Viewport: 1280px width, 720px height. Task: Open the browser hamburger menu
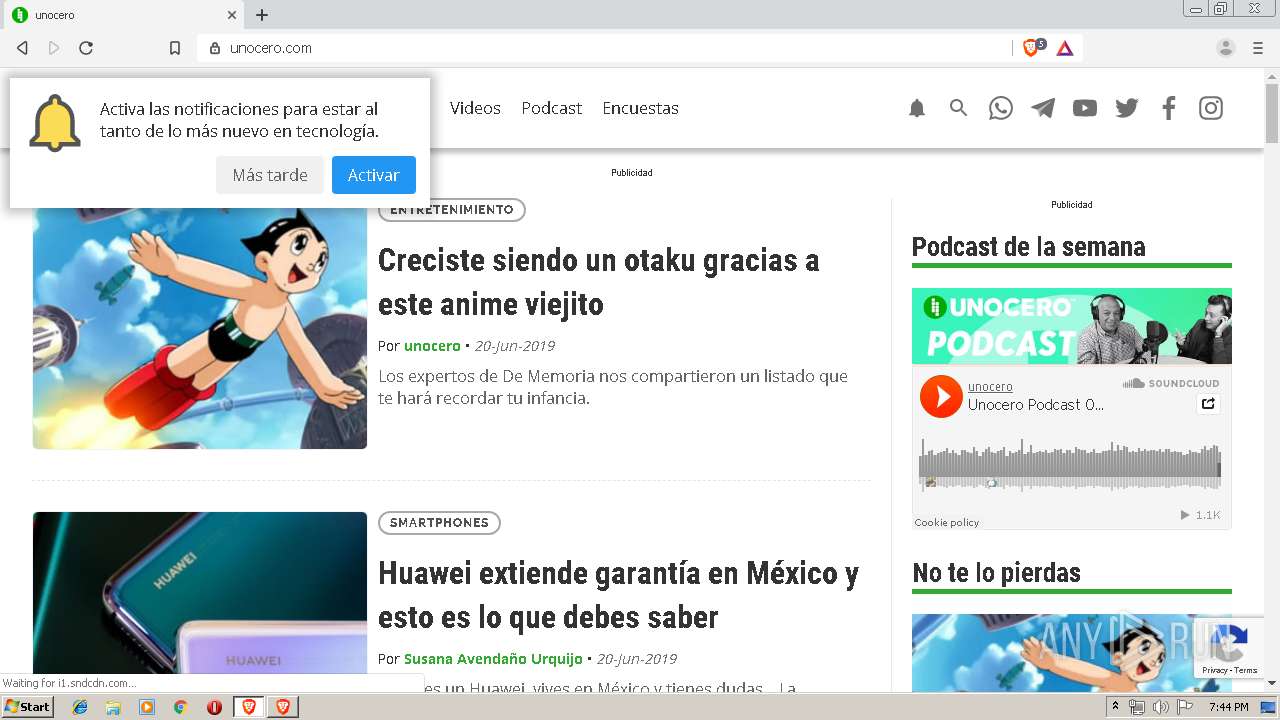coord(1258,48)
